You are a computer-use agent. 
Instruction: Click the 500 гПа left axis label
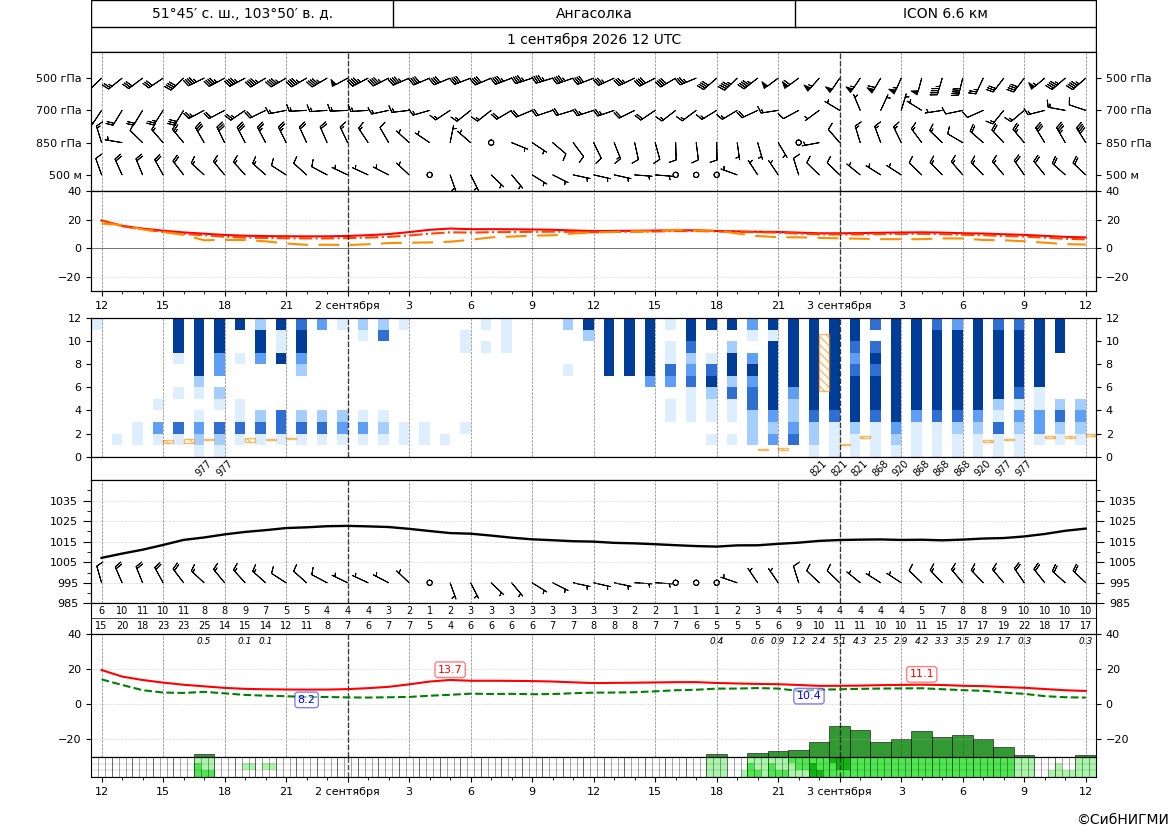click(59, 78)
